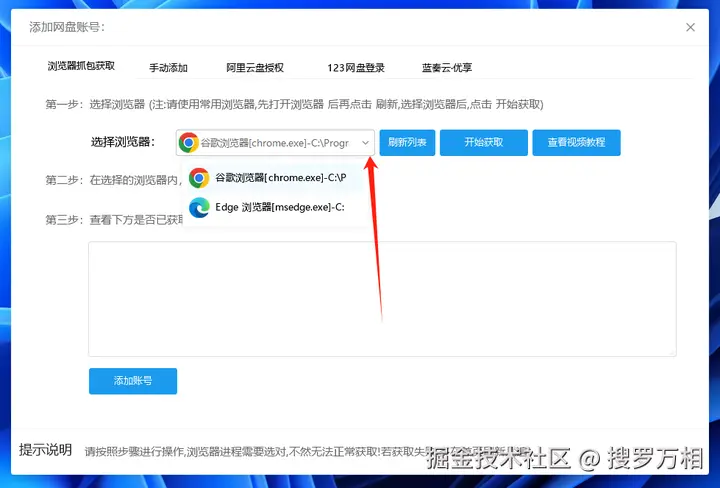Viewport: 720px width, 488px height.
Task: Click the 第三步 instruction text
Action: coord(114,220)
